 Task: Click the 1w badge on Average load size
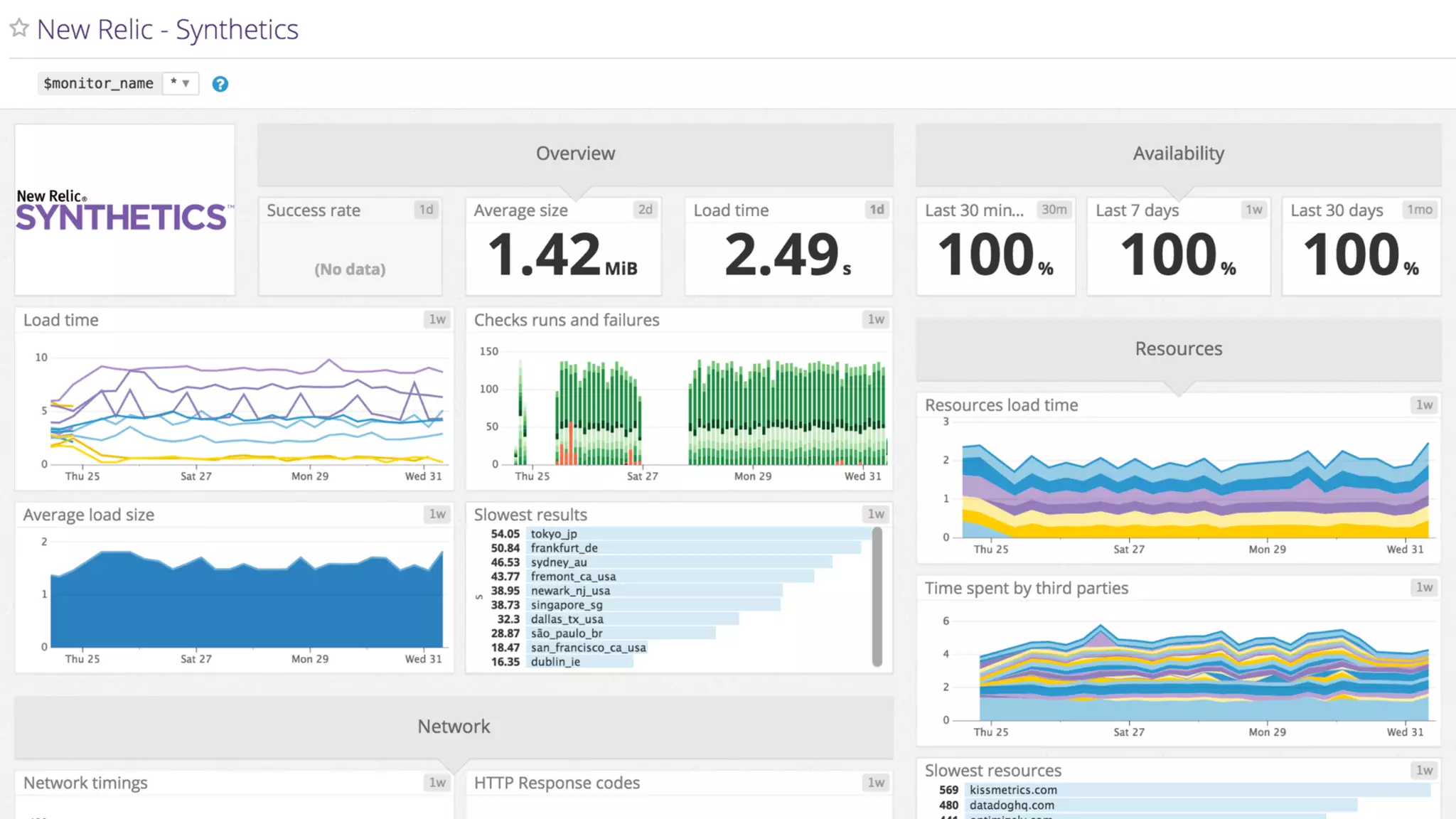437,514
